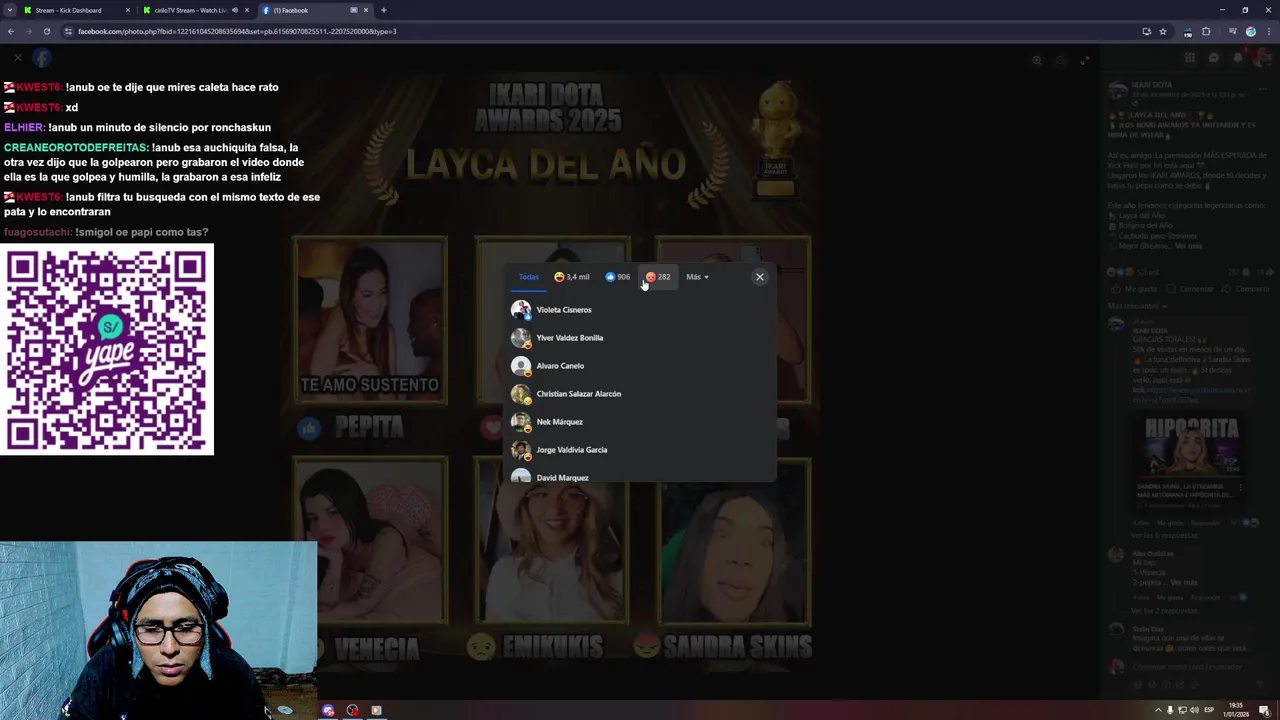Open Yiver Valdez Bonilla profile link

tap(570, 338)
